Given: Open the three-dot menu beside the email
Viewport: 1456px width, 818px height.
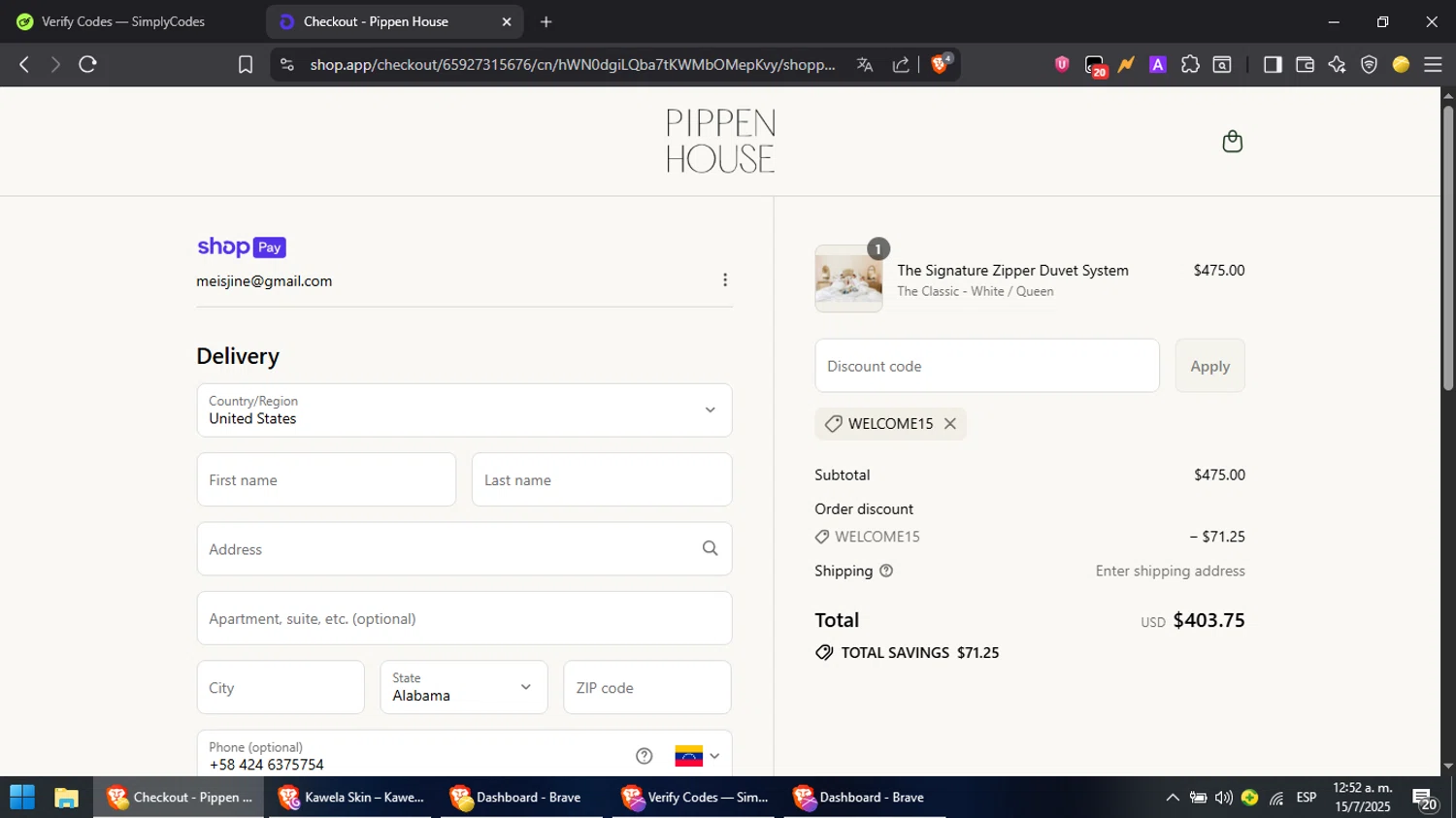Looking at the screenshot, I should click(x=725, y=280).
